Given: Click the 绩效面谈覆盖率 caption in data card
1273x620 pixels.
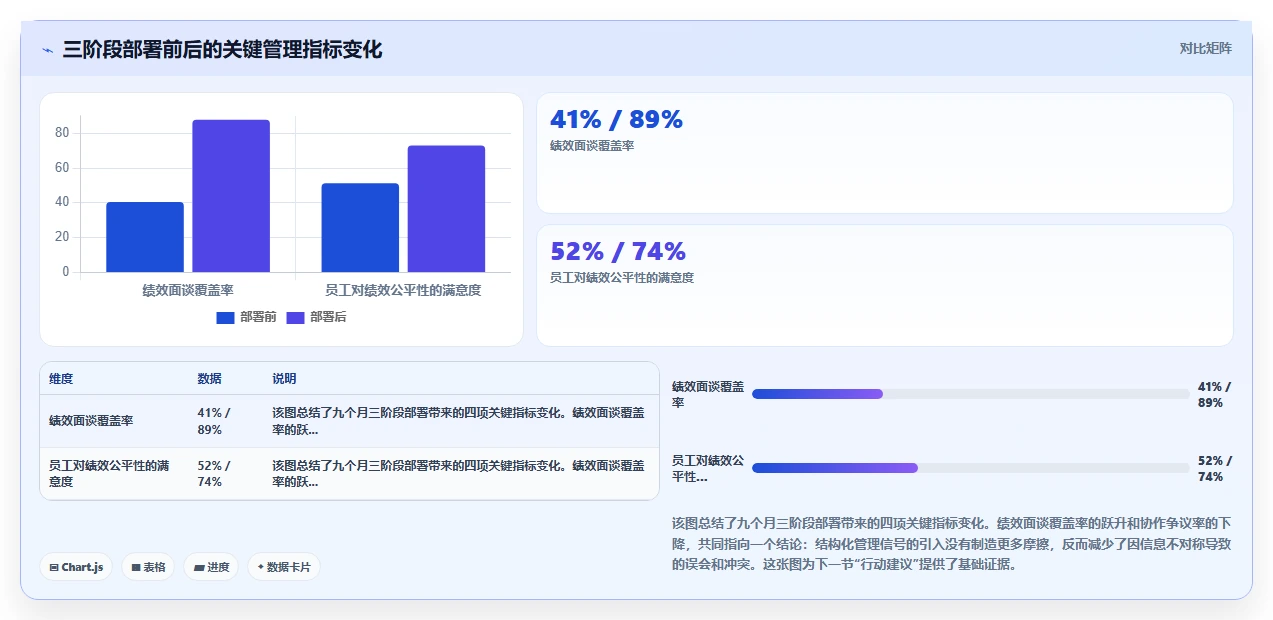Looking at the screenshot, I should point(592,145).
